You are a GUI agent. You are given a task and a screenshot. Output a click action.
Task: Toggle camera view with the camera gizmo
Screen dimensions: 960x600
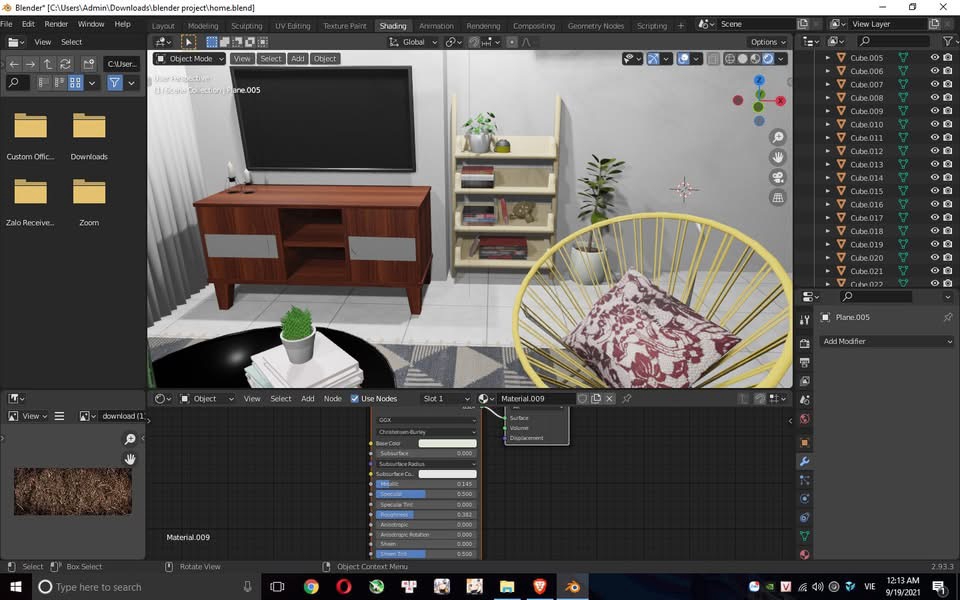[778, 177]
